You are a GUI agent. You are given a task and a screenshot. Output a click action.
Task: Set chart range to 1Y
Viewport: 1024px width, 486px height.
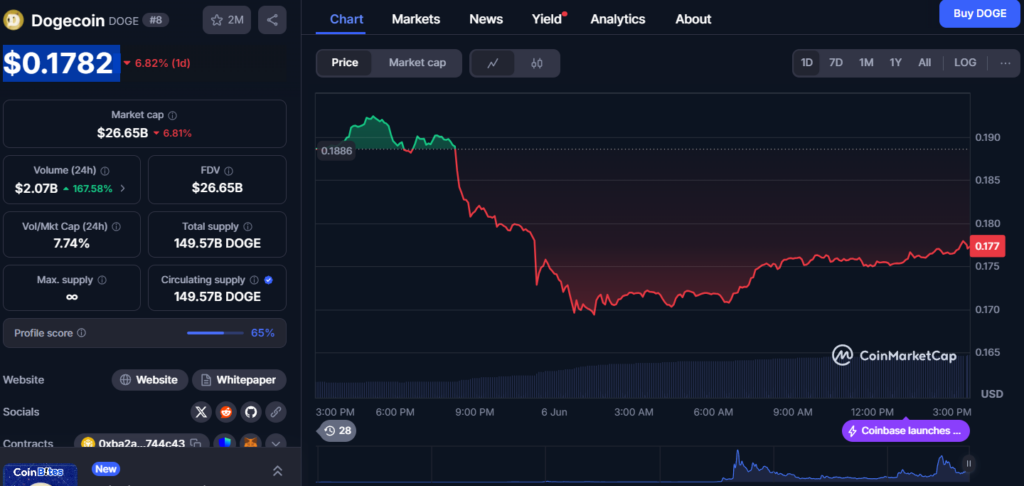pos(895,63)
